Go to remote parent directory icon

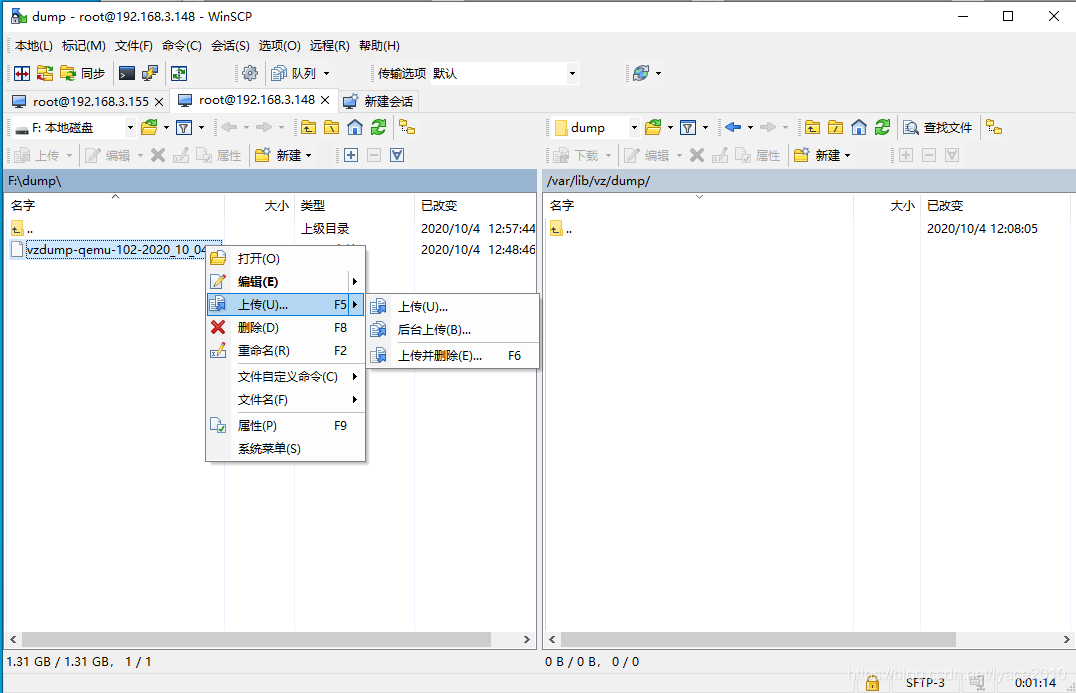(812, 128)
